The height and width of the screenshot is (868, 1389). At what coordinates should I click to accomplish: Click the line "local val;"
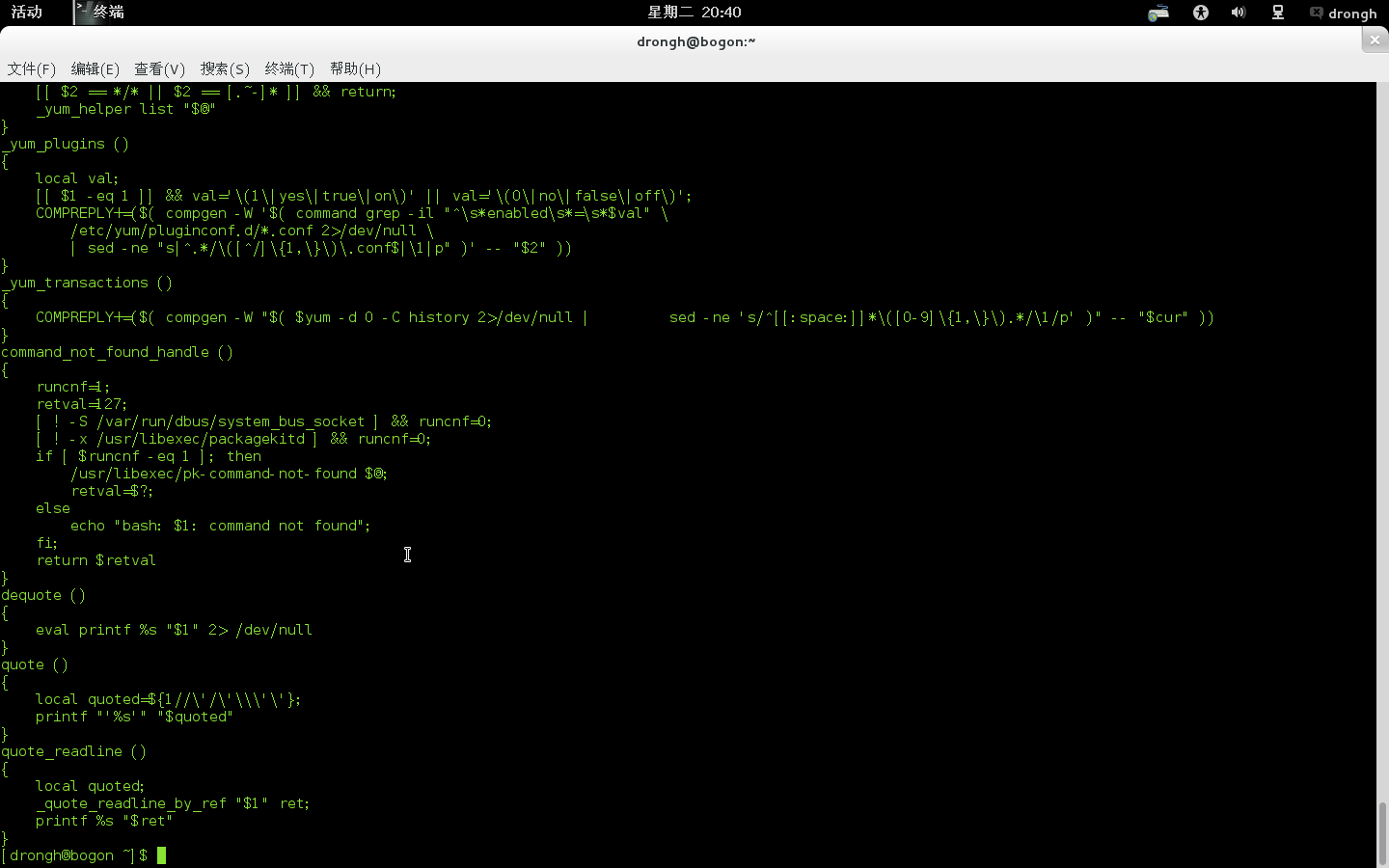[x=77, y=178]
